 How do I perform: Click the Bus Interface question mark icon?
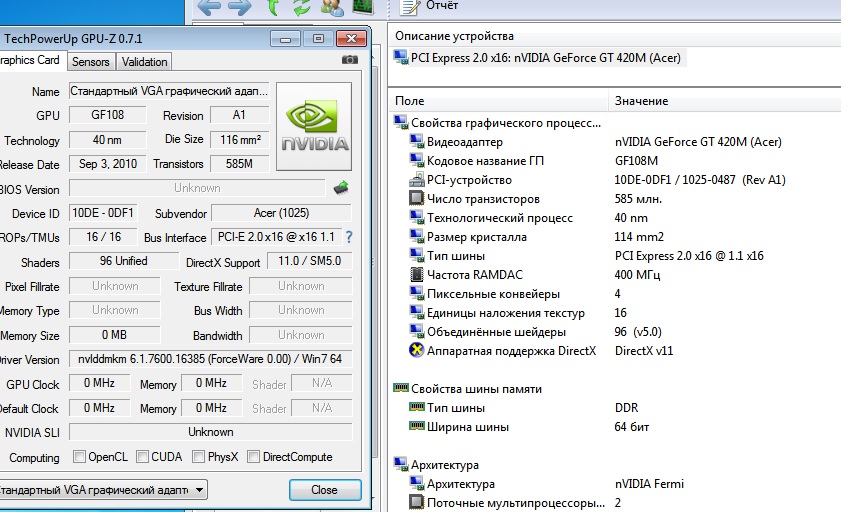(x=349, y=237)
